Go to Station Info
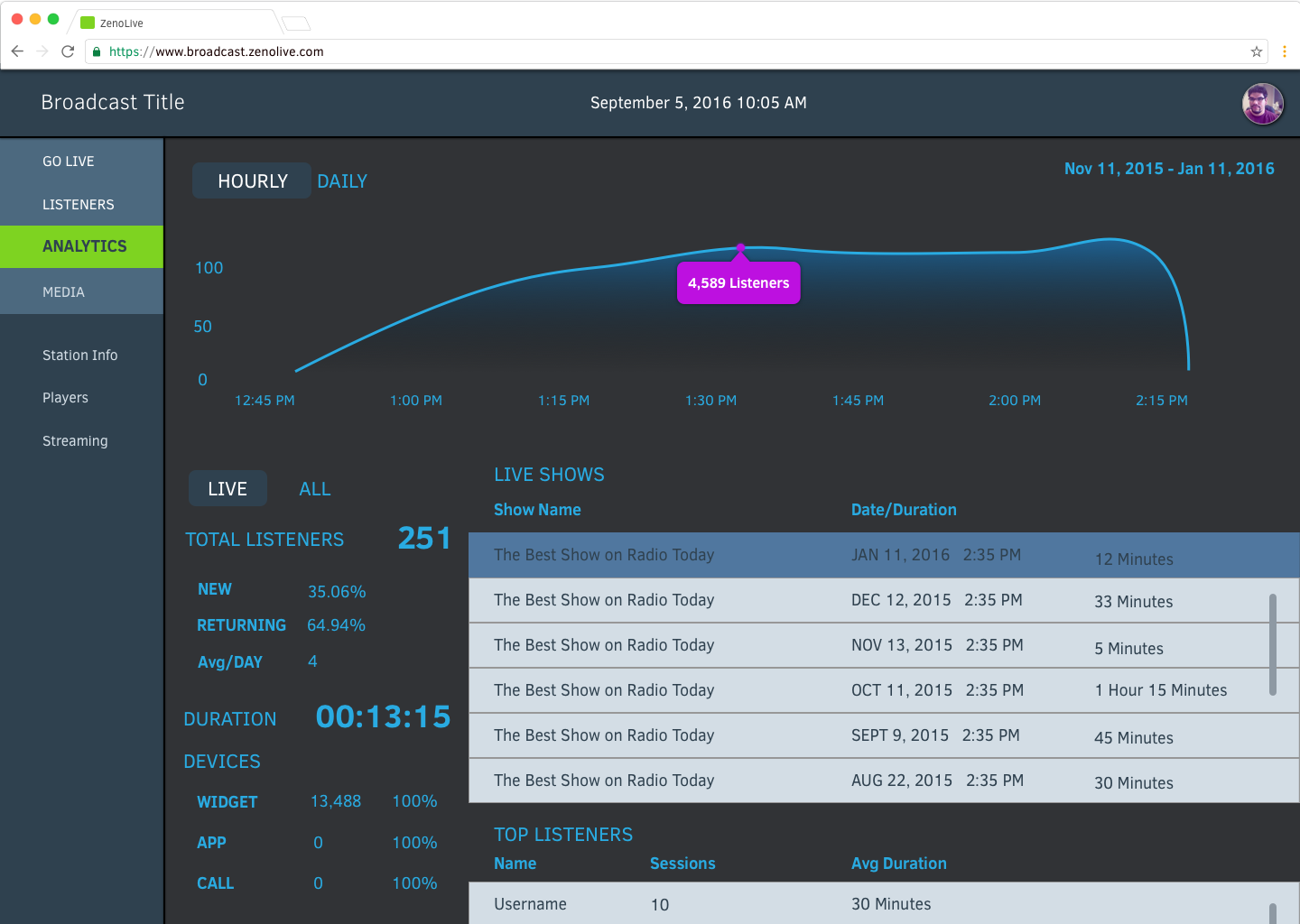Screen dimensions: 1300x924 [79, 356]
